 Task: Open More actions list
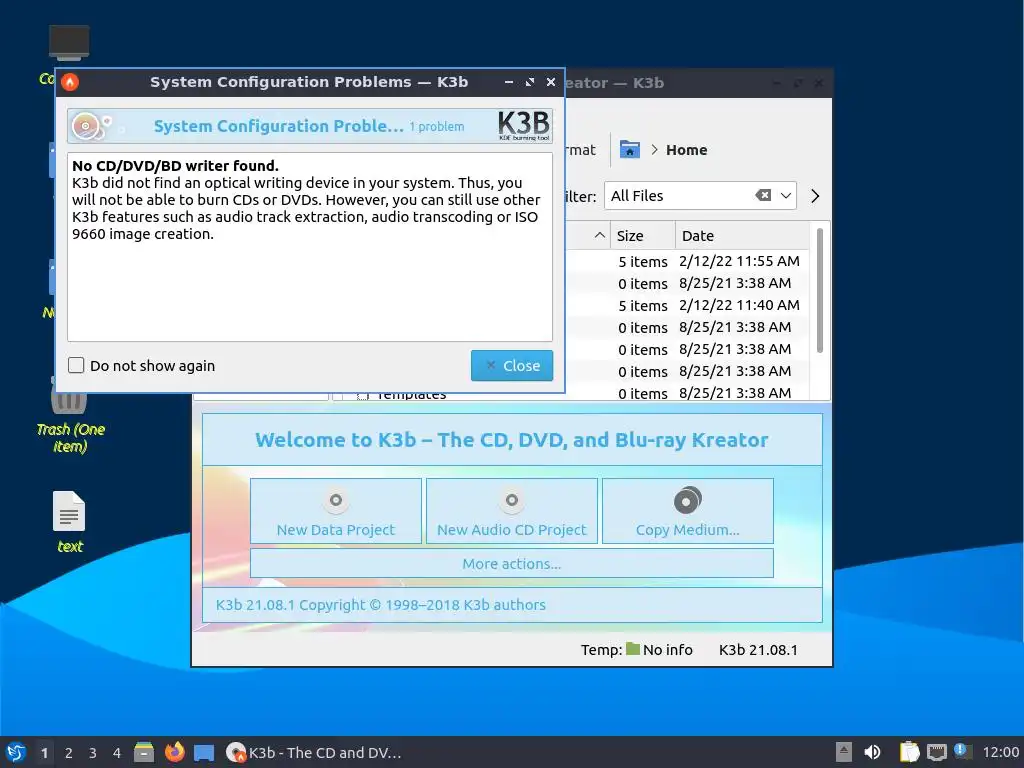pos(511,564)
